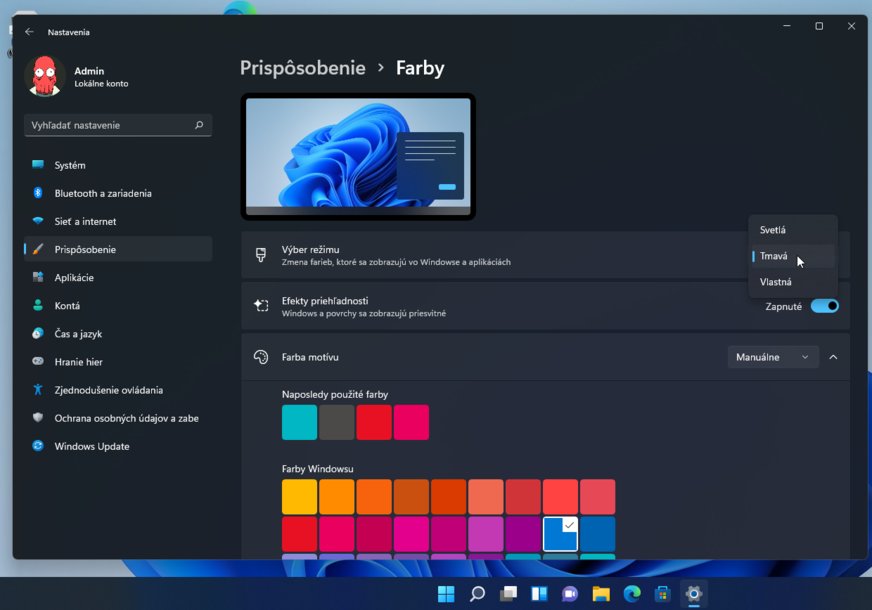Image resolution: width=872 pixels, height=610 pixels.
Task: Toggle the Efekty priehľadnosti switch
Action: (824, 306)
